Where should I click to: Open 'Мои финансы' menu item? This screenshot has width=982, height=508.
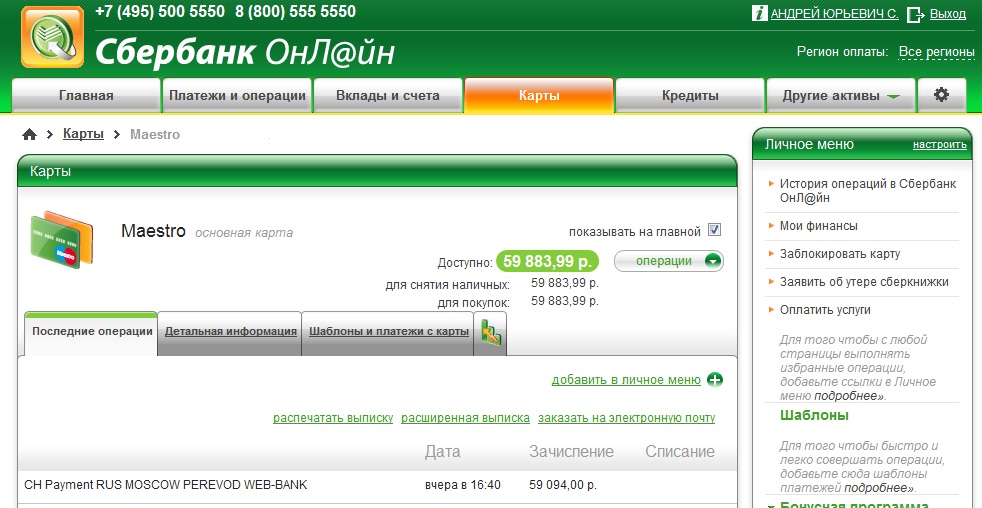(819, 225)
